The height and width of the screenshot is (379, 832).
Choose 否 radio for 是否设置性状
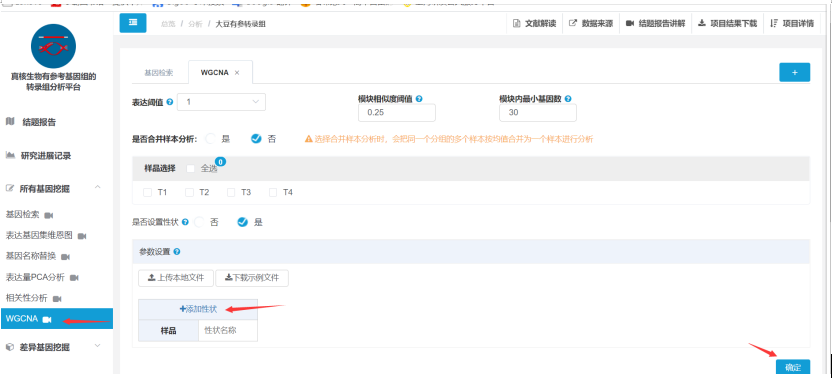click(199, 222)
